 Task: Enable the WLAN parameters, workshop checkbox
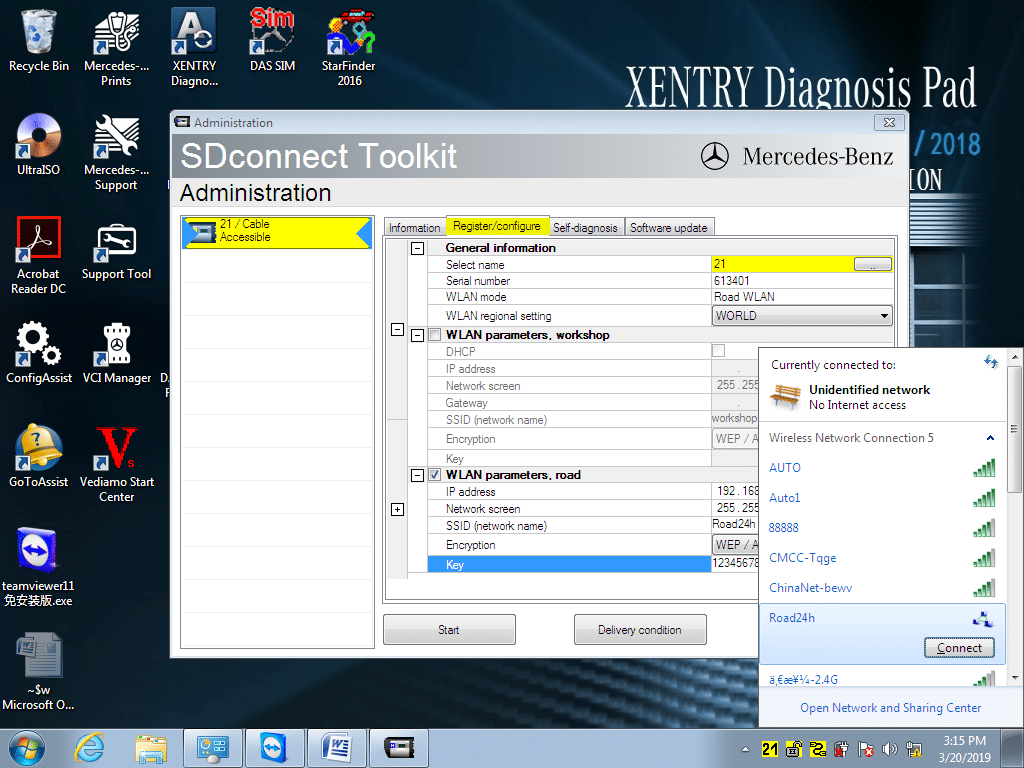tap(435, 335)
